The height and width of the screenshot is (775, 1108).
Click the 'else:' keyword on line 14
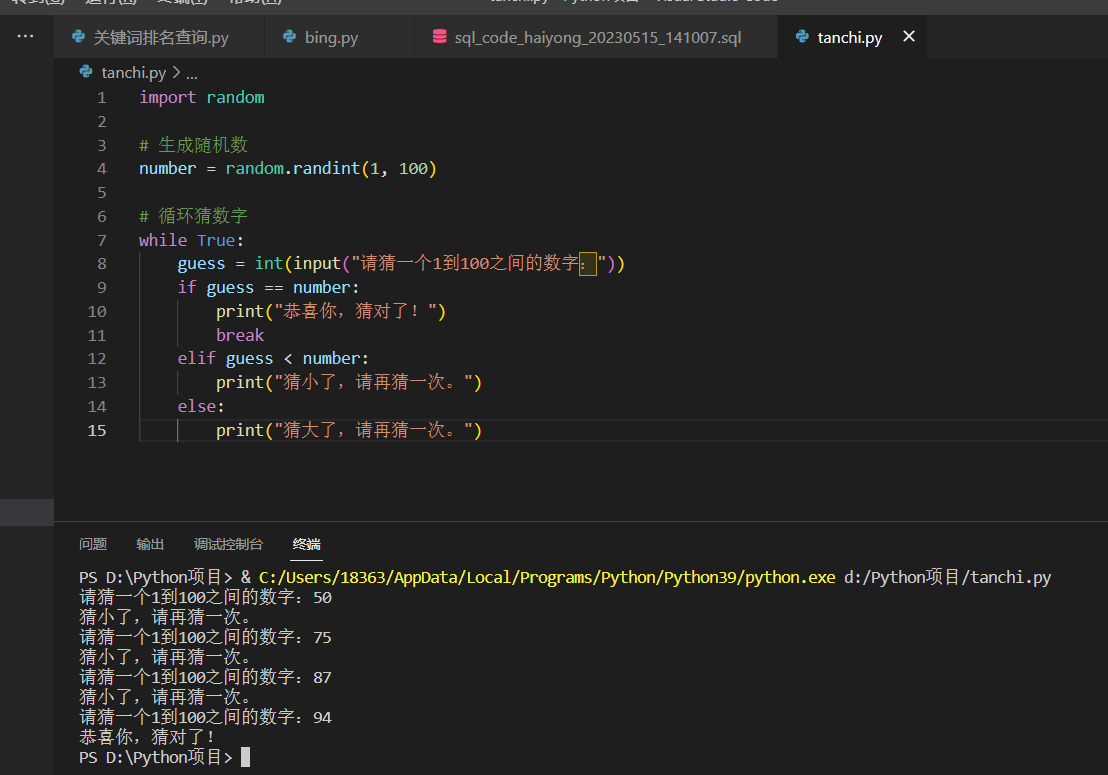[x=201, y=406]
